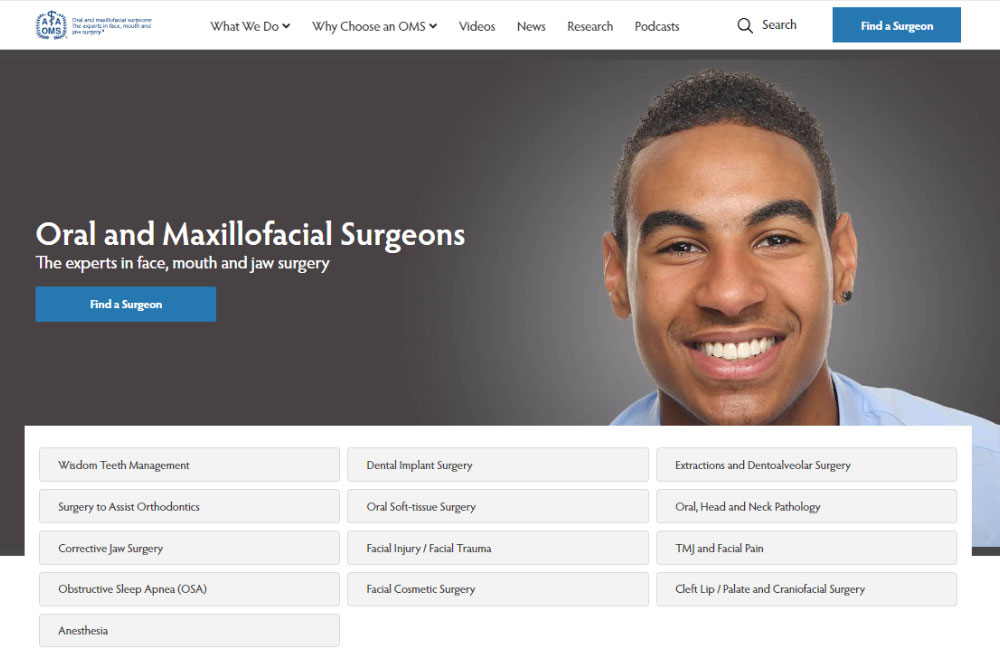Click the magnifying glass search icon
This screenshot has height=667, width=1000.
click(x=745, y=26)
